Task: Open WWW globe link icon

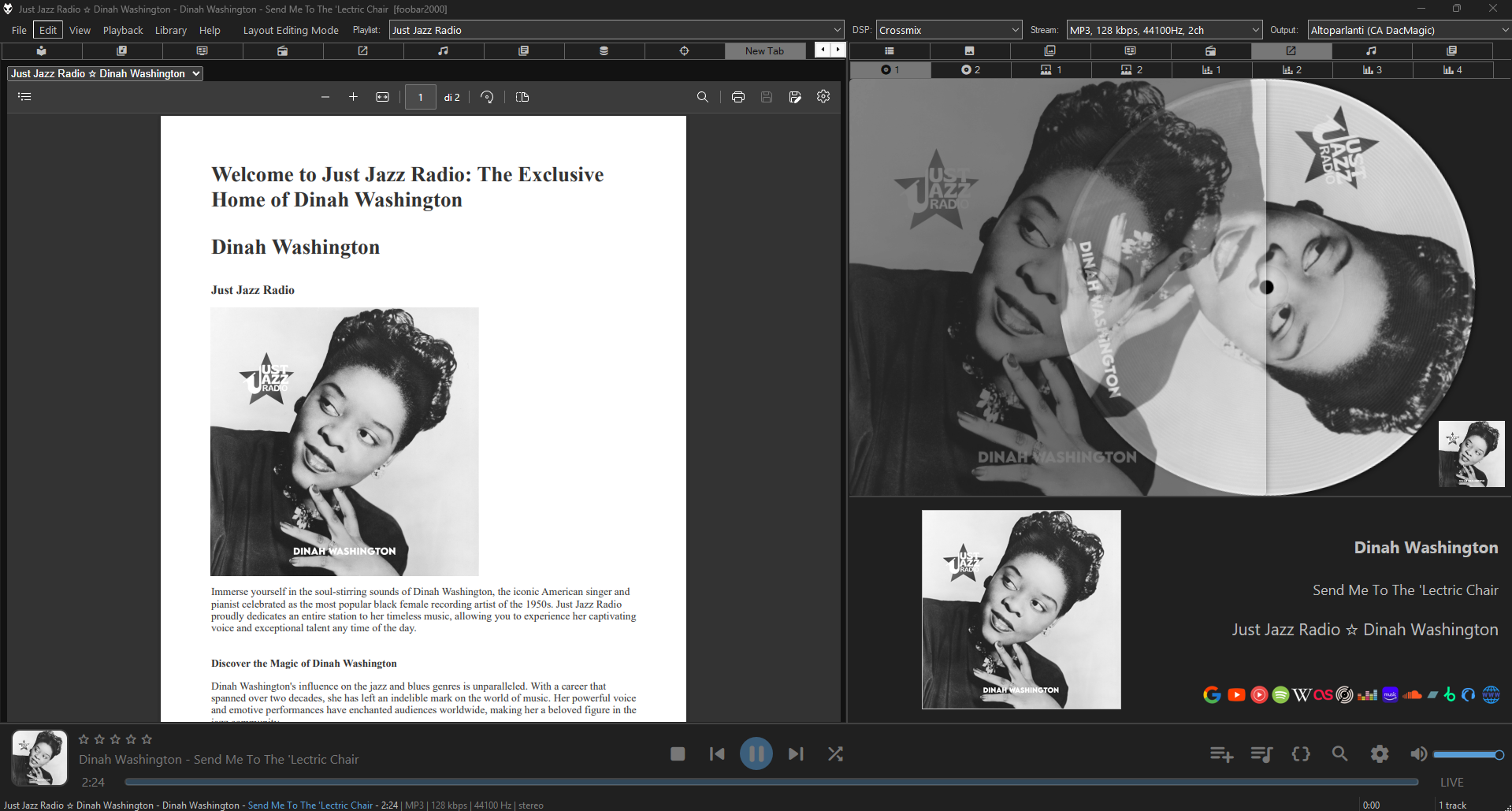Action: coord(1491,694)
